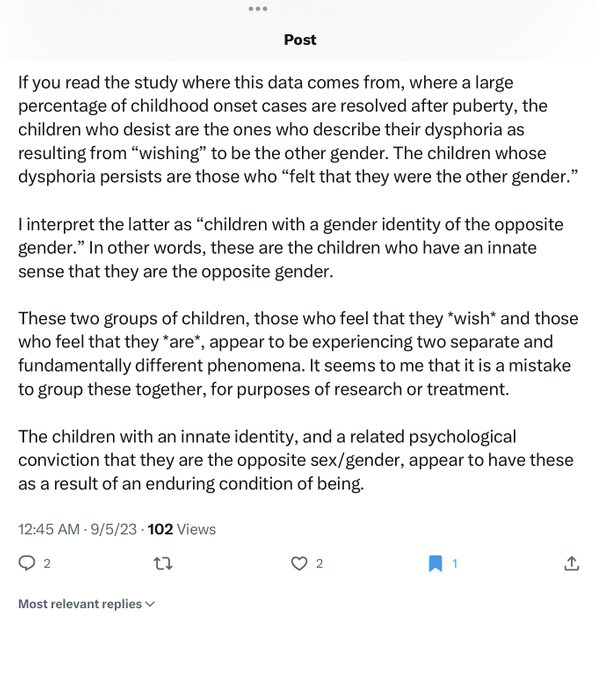Click the paragraph starting 'These two groups'
The height and width of the screenshot is (675, 594).
[298, 354]
